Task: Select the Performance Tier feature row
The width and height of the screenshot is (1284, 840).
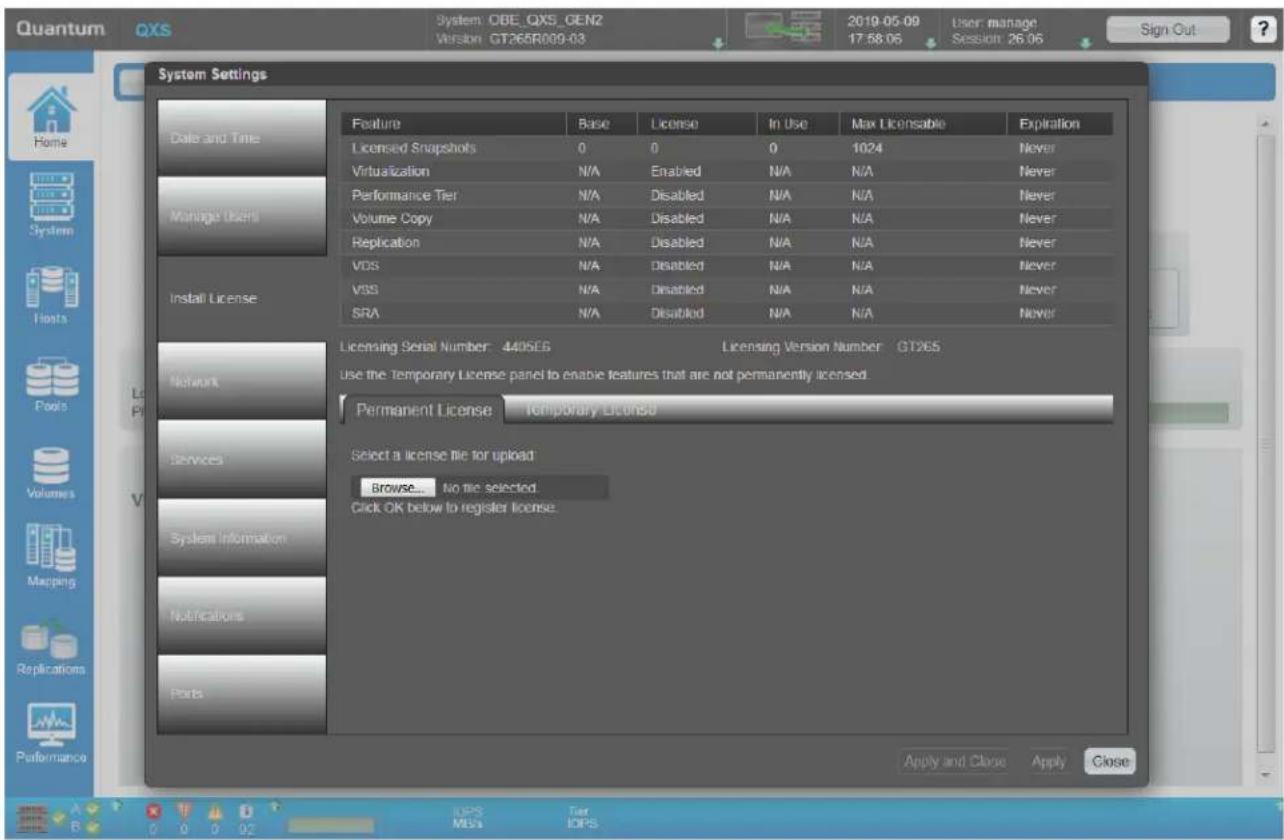Action: (727, 195)
